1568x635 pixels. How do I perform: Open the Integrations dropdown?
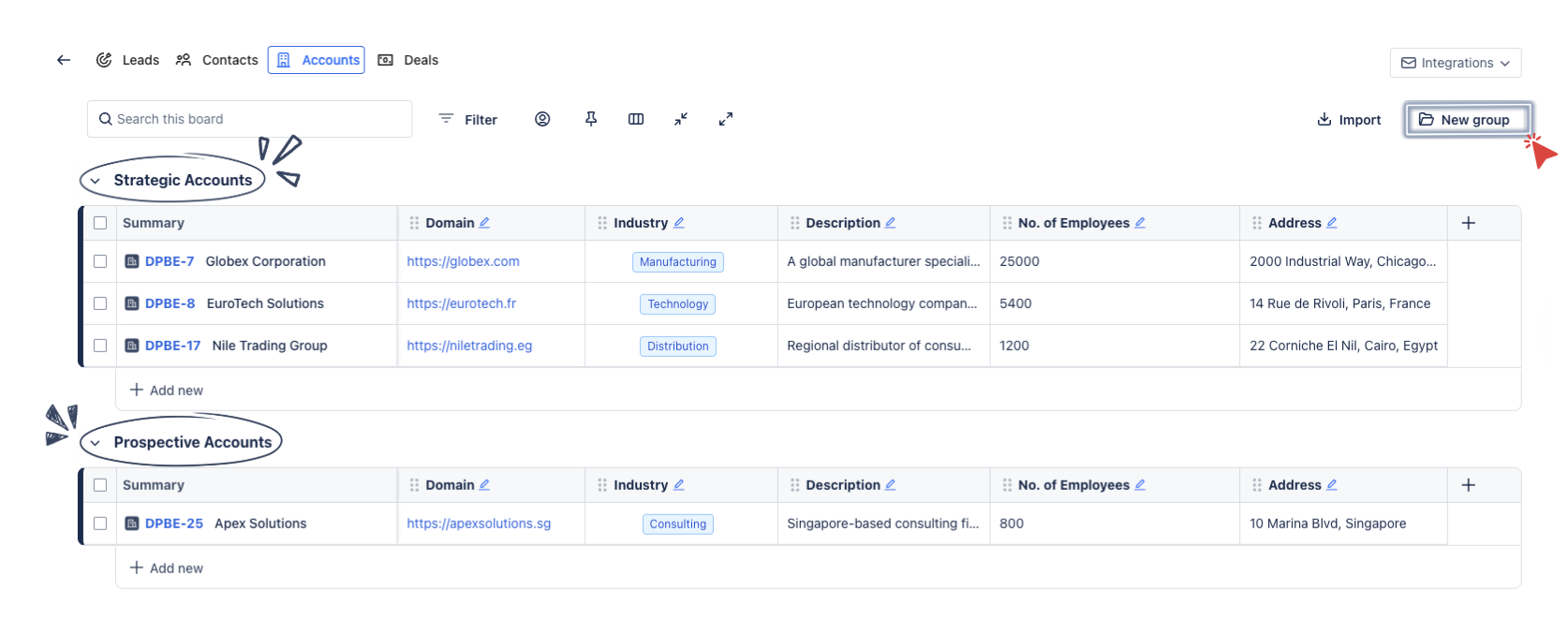1455,63
